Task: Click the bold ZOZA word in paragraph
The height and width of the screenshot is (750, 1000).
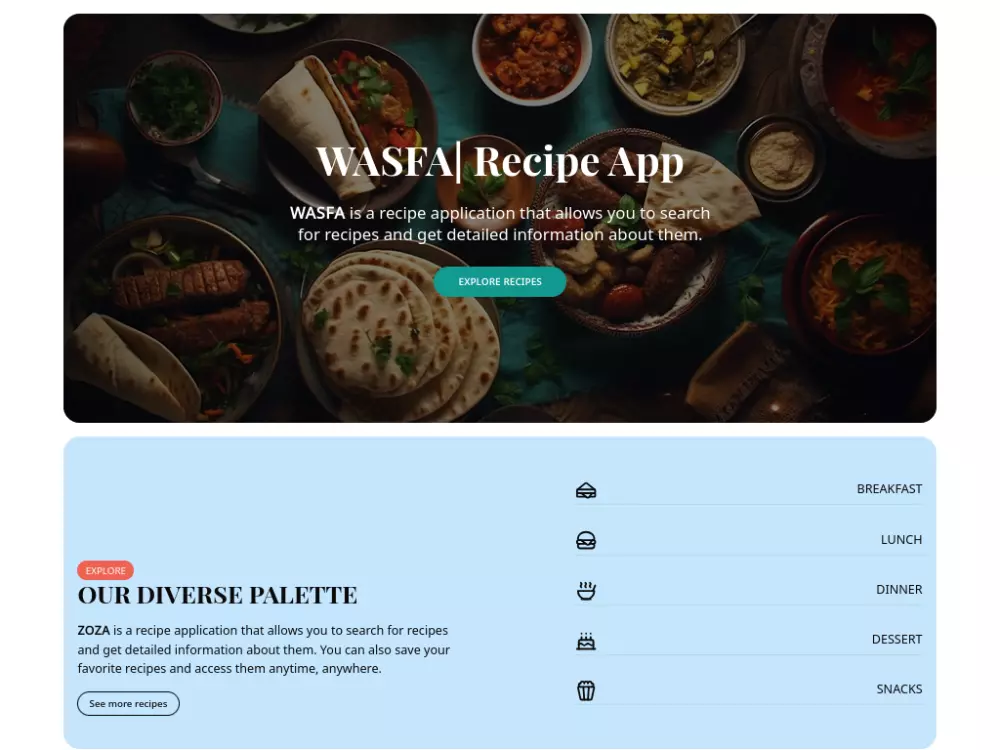Action: pyautogui.click(x=94, y=630)
